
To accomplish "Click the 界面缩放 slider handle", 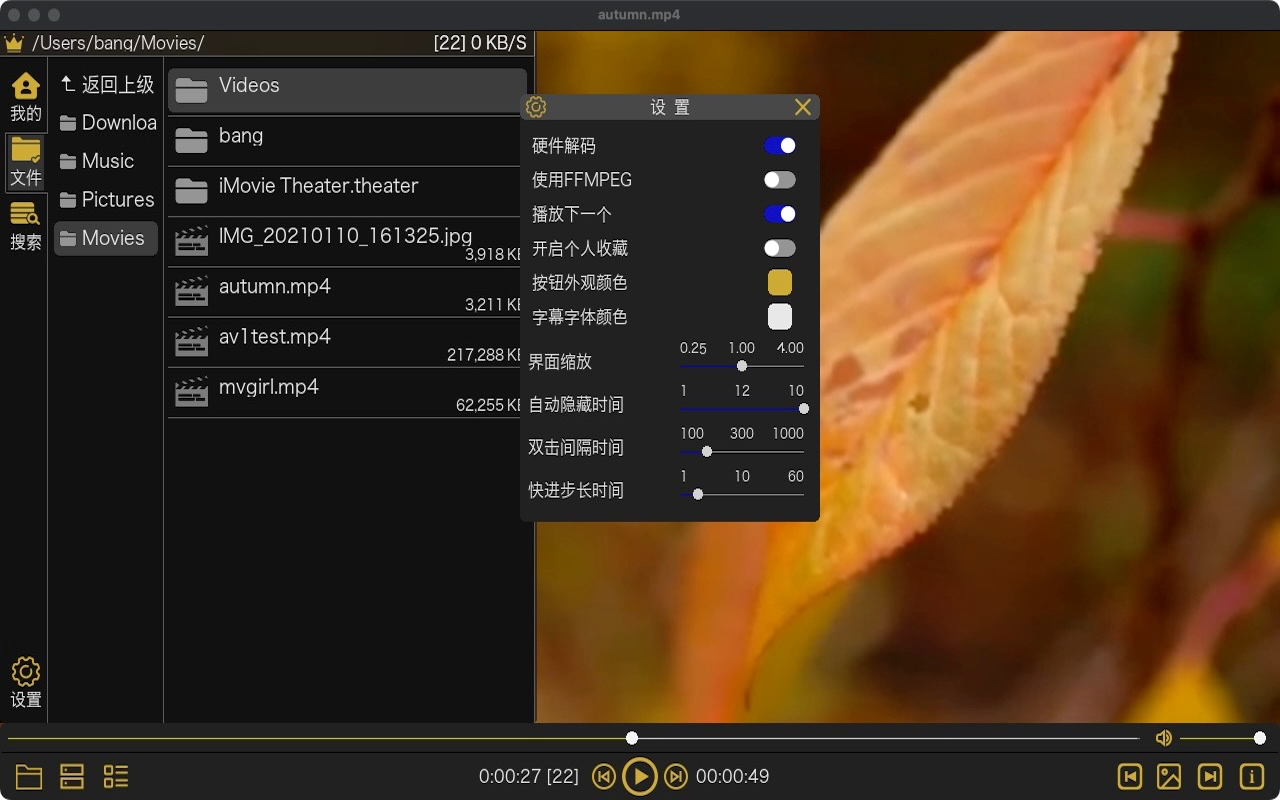I will tap(742, 366).
